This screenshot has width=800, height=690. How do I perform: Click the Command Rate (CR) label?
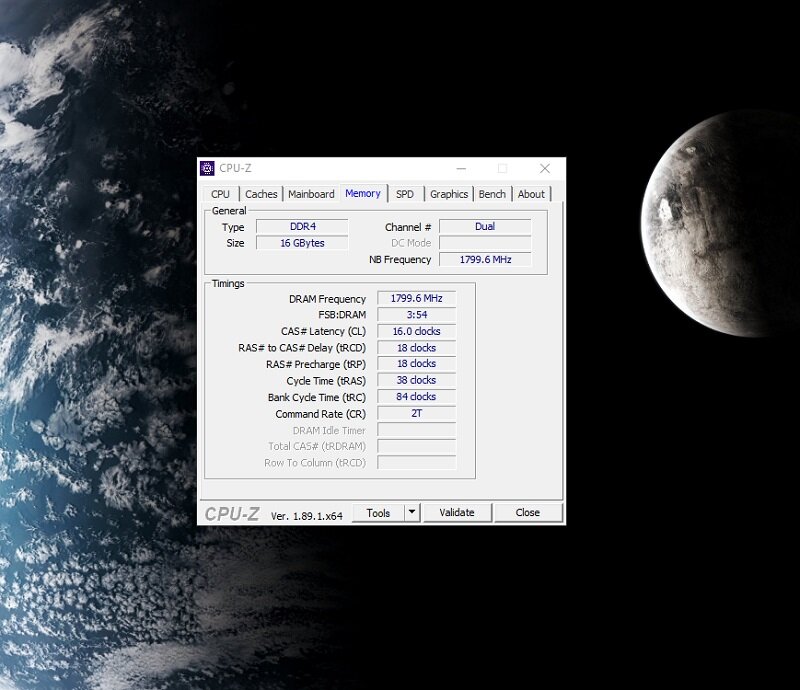pos(320,414)
